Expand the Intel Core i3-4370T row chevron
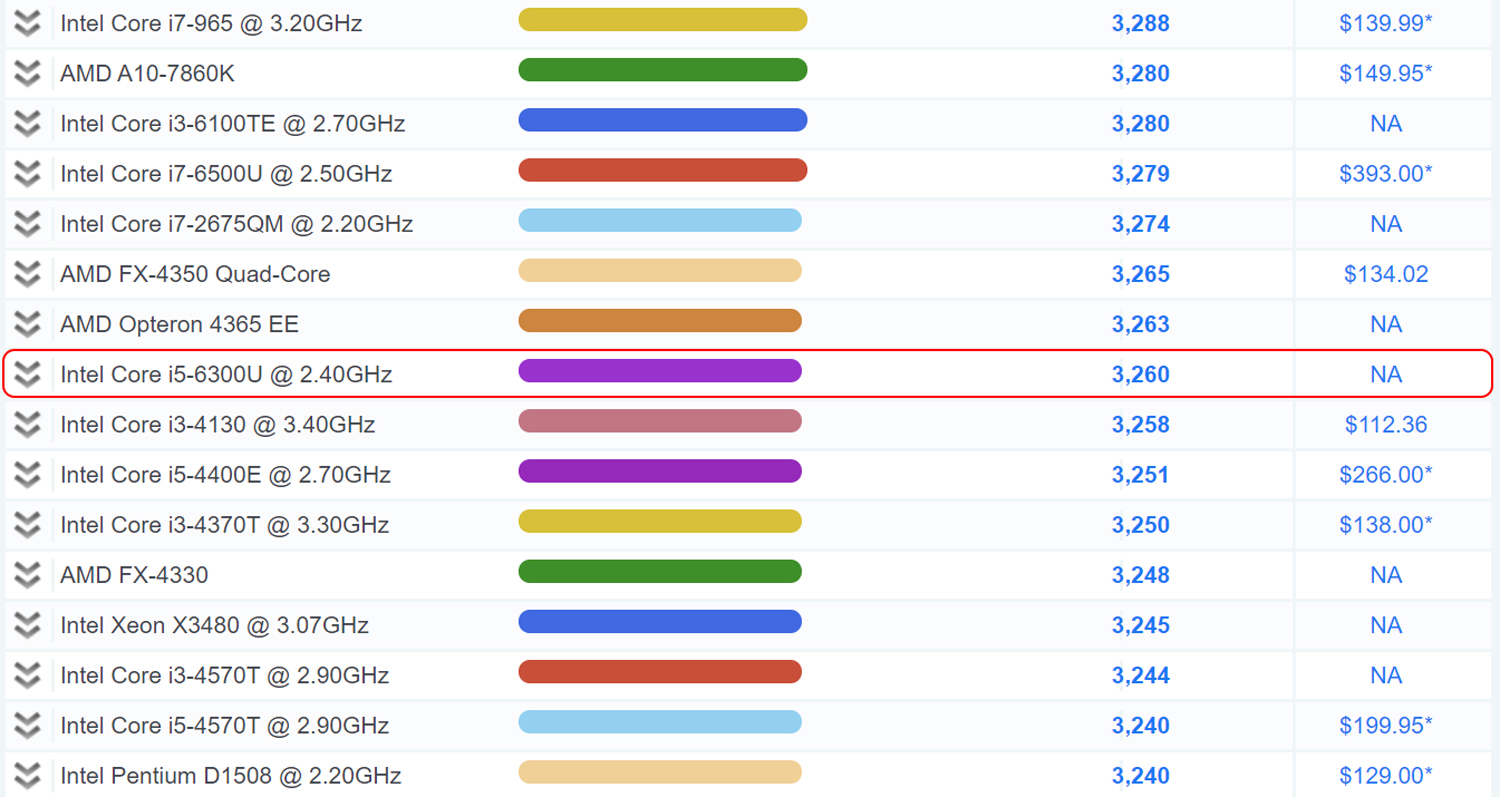This screenshot has height=797, width=1500. pos(28,524)
